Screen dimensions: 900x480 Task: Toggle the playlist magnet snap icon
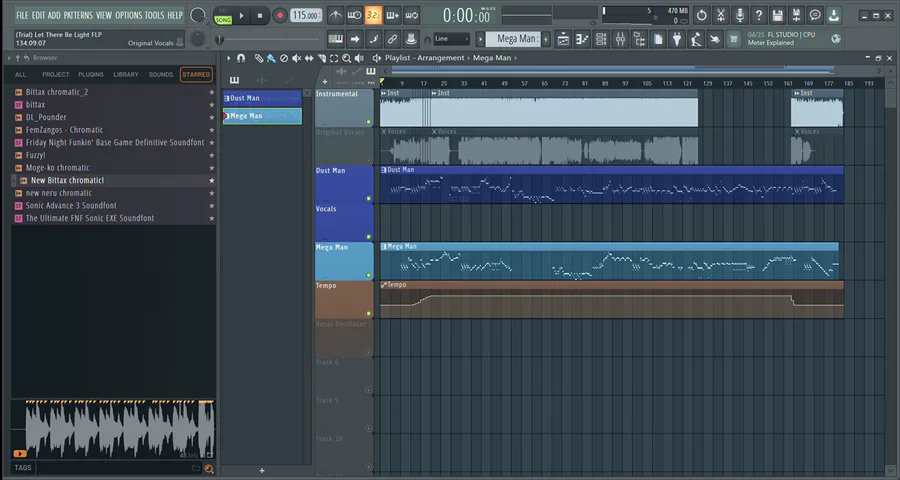click(241, 58)
